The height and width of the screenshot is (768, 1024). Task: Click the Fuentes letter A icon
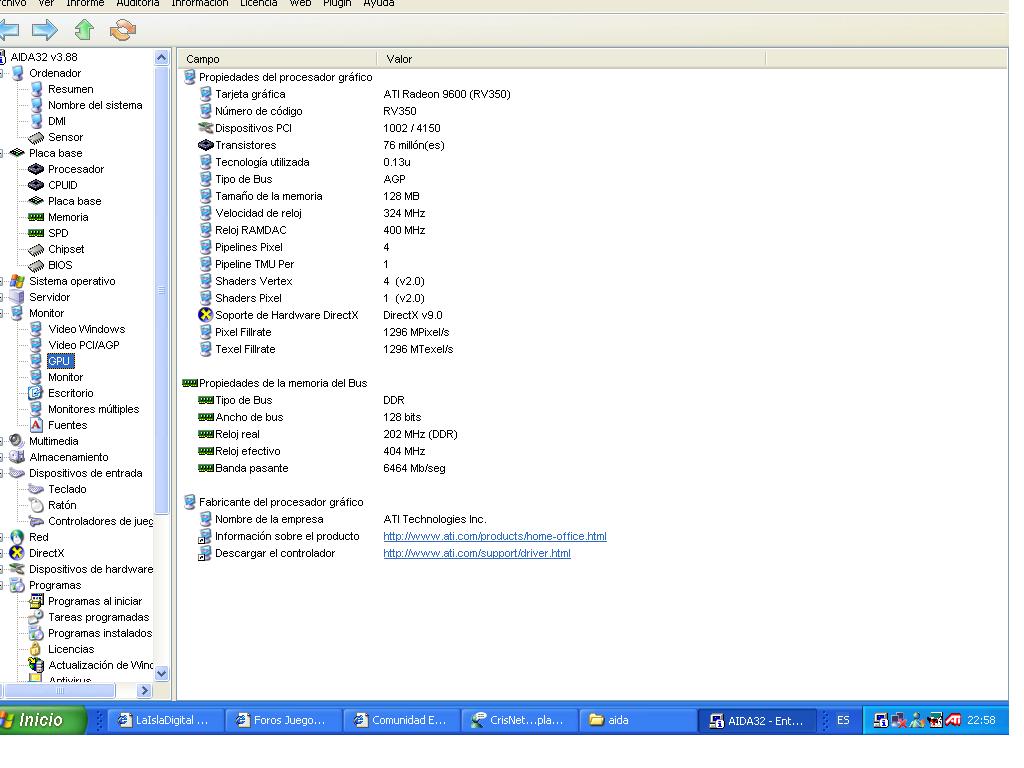click(x=36, y=425)
